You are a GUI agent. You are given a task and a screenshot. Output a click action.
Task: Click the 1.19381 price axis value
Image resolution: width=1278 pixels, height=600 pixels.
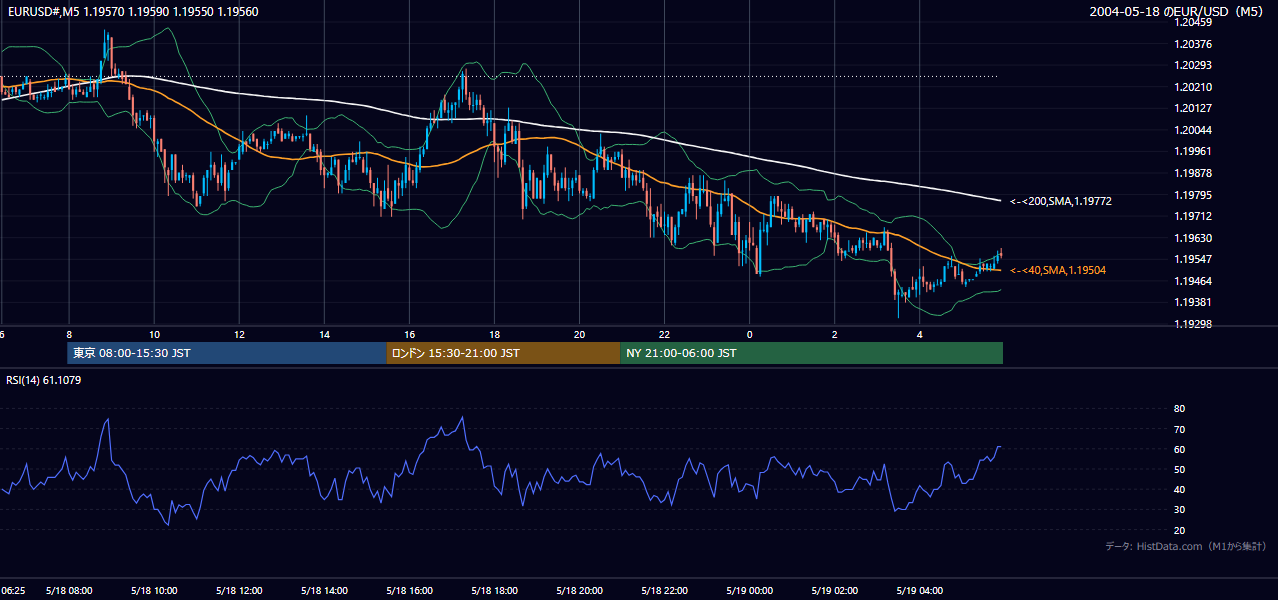tap(1194, 302)
